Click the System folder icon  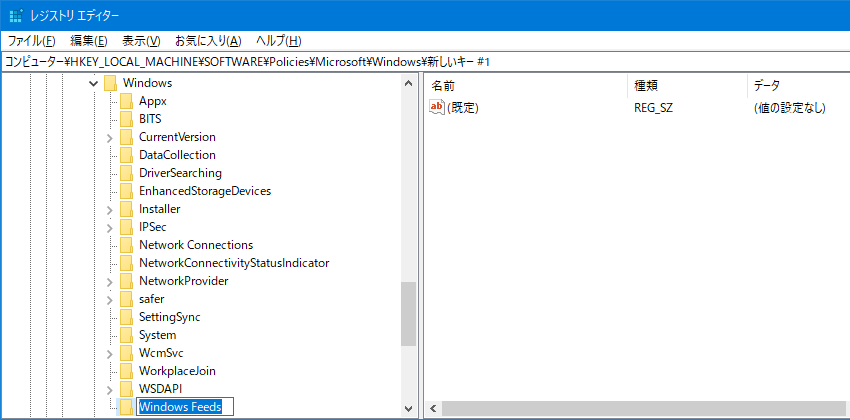(x=126, y=335)
